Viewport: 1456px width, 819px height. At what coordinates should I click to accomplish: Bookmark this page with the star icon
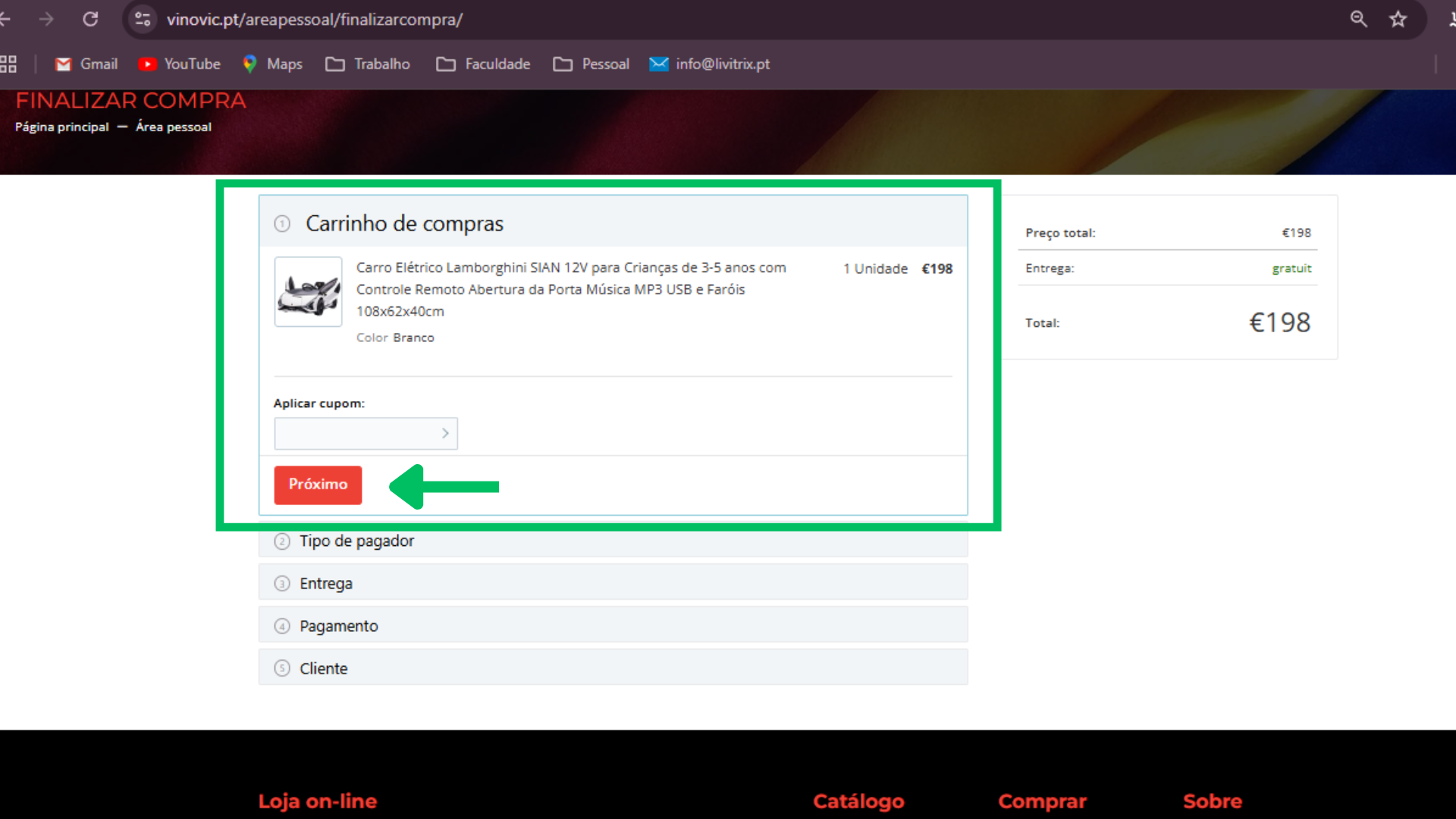[1398, 19]
